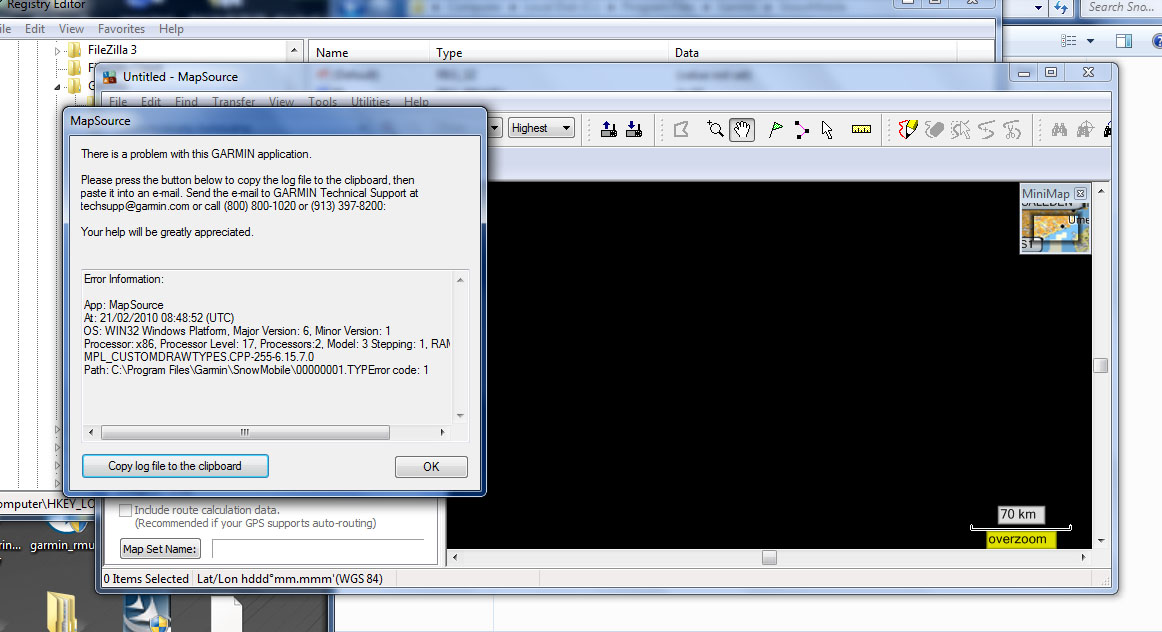Select the Track Join tool icon
Viewport: 1162px width, 632px height.
click(986, 130)
